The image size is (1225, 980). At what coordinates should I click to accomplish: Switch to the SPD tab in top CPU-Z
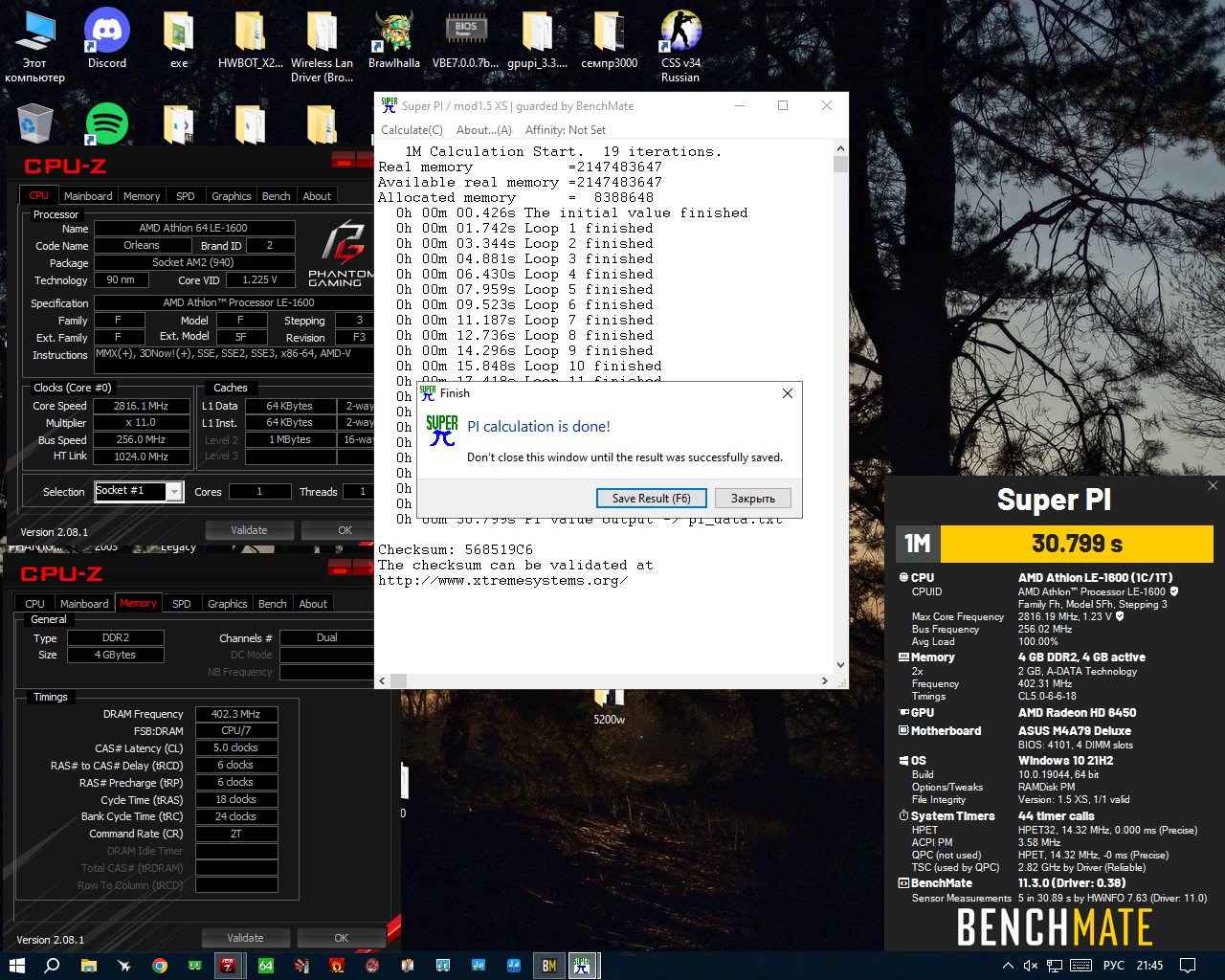pyautogui.click(x=186, y=195)
